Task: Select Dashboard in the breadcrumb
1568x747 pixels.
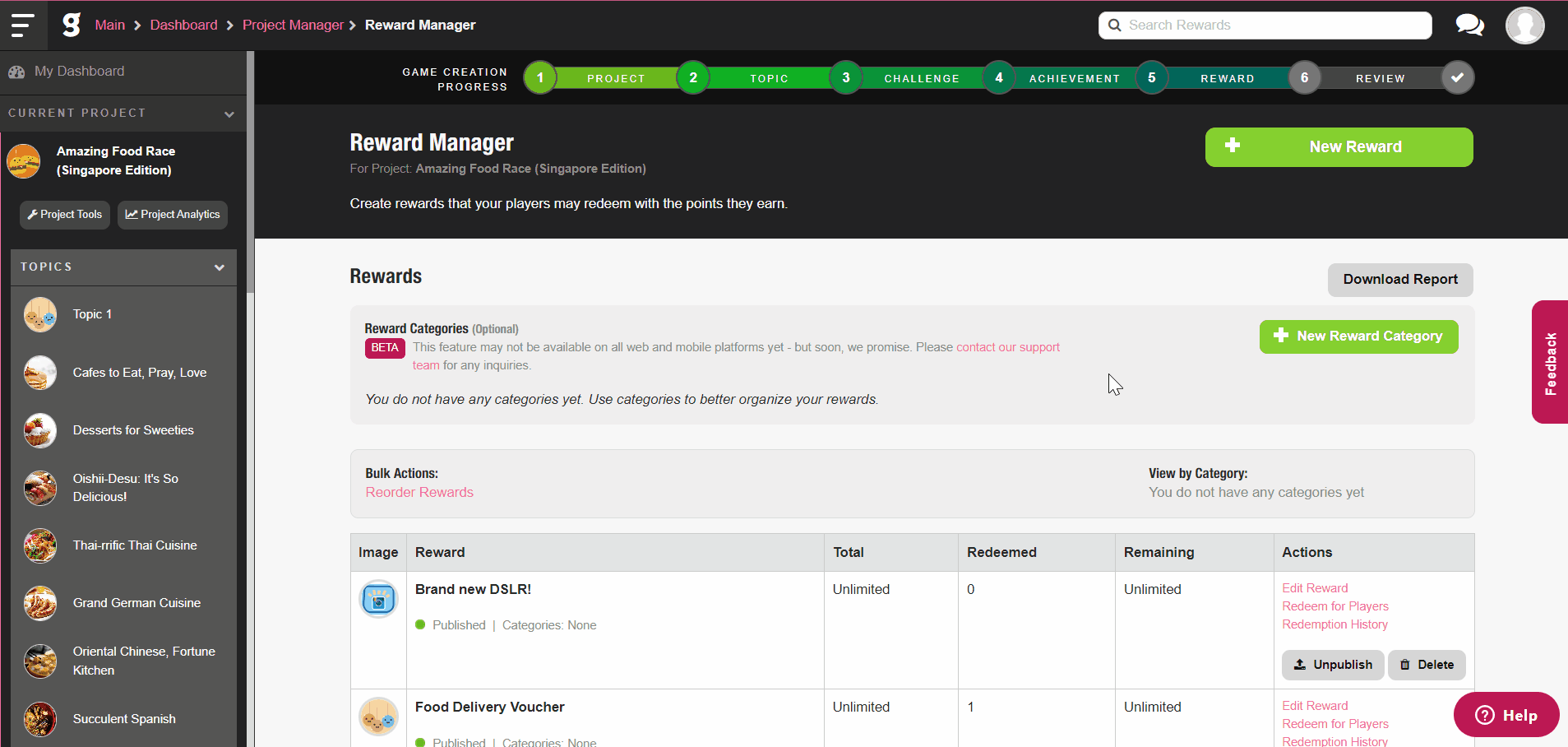Action: click(x=183, y=25)
